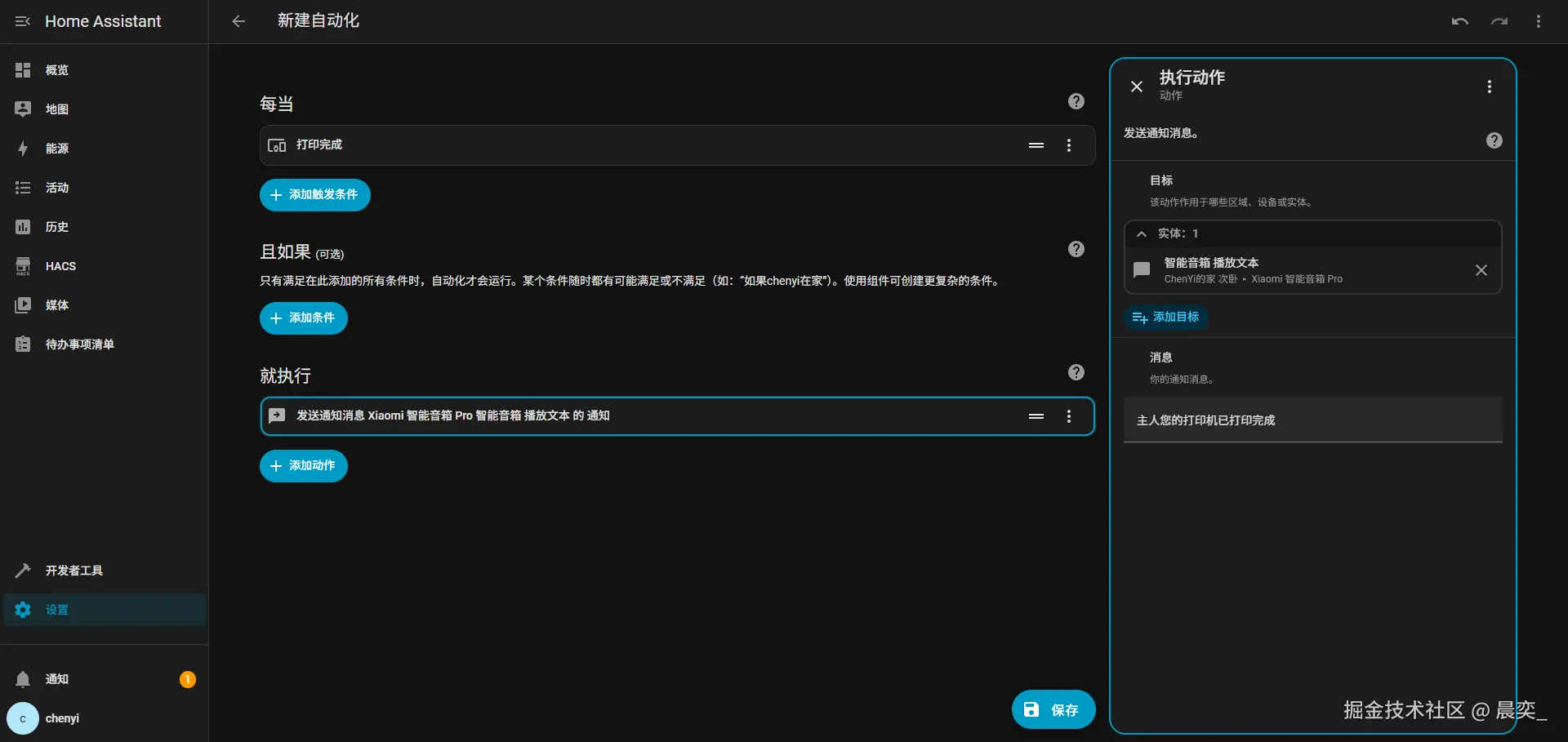
Task: Open the 历史 (History) panel
Action: [x=56, y=227]
